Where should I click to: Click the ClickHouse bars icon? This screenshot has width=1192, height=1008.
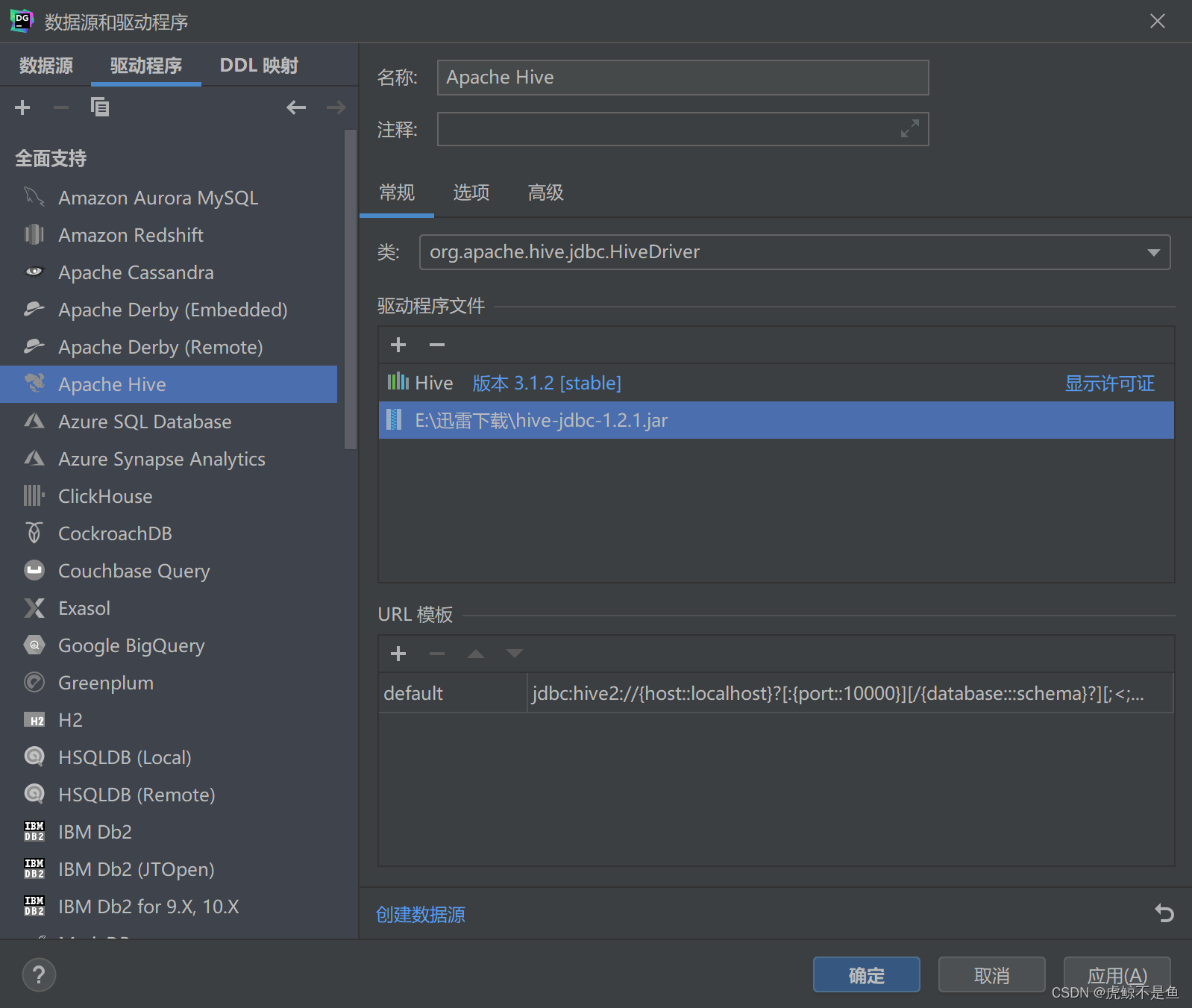[34, 495]
